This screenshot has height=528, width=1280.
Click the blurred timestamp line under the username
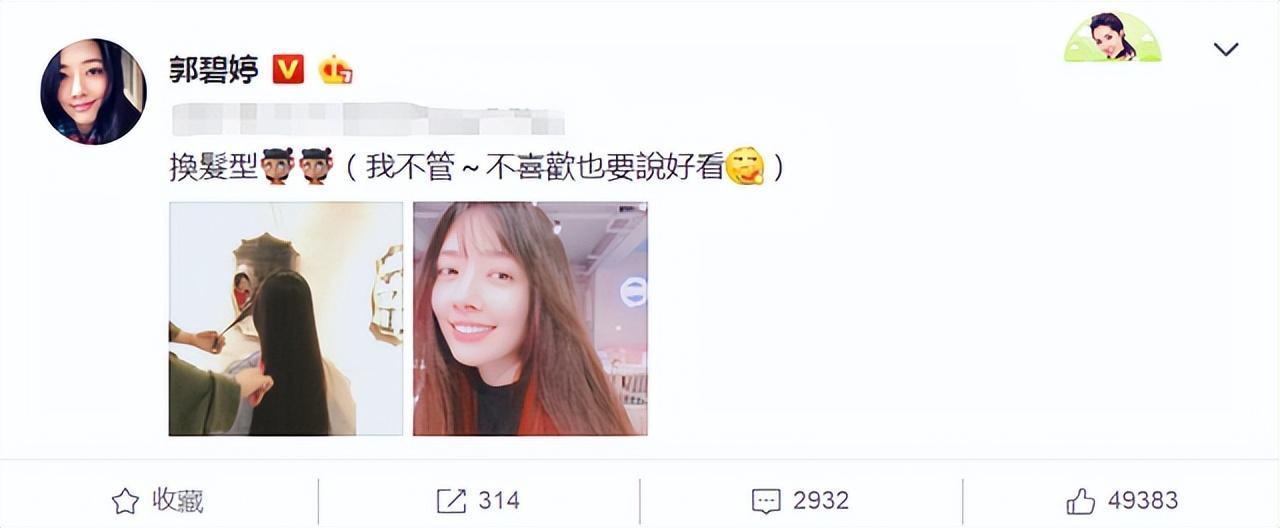(368, 118)
